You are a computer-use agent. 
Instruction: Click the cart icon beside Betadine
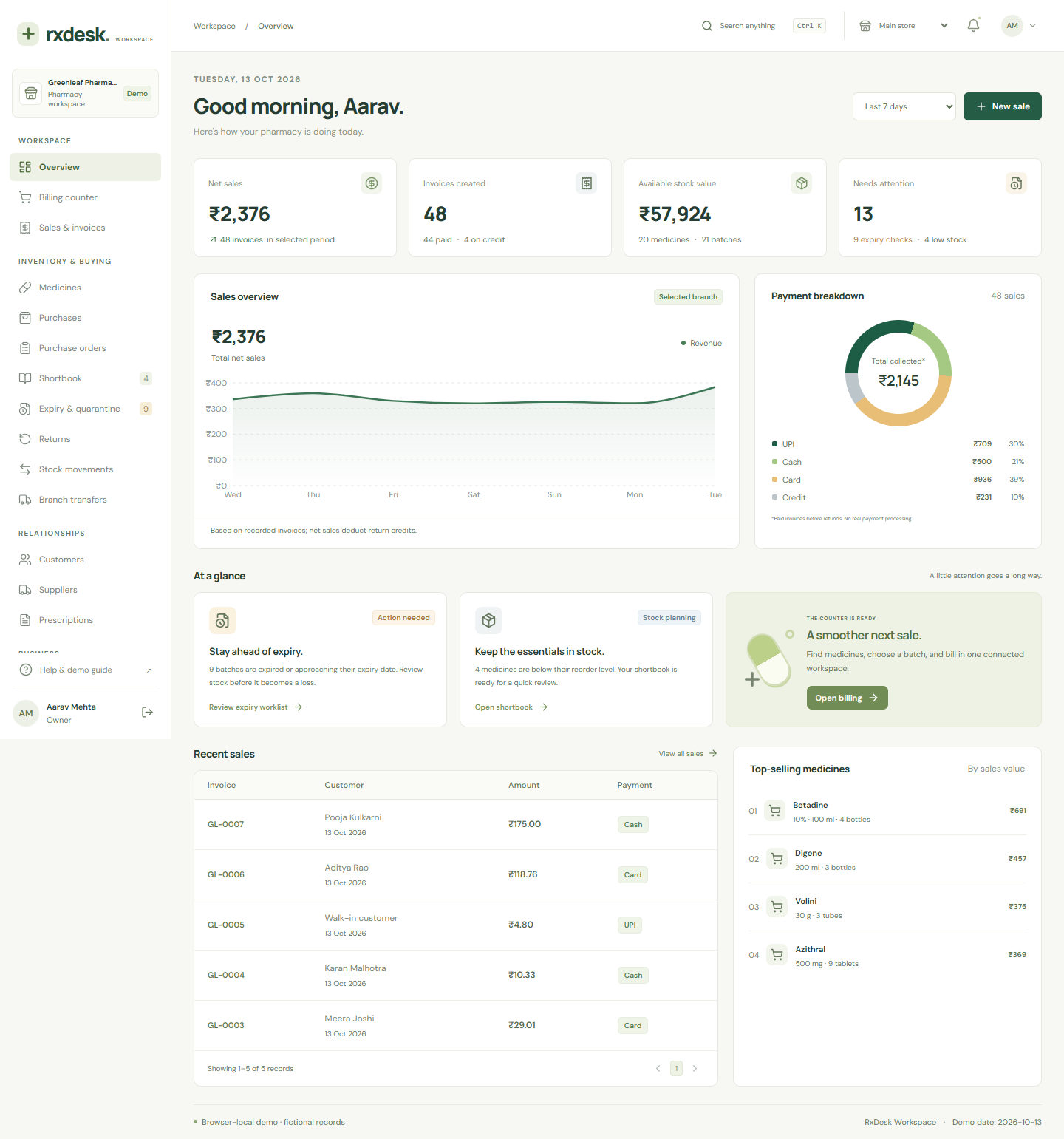[774, 811]
